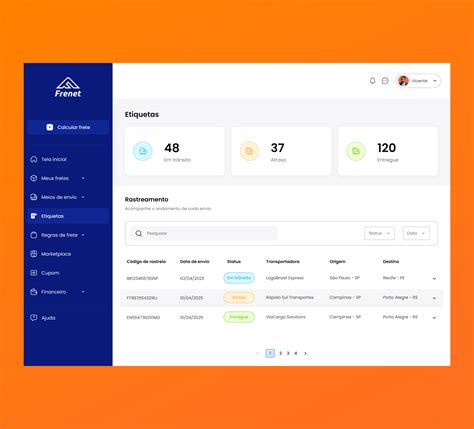474x429 pixels.
Task: Expand the ViaCargo Solutions row
Action: (x=434, y=318)
